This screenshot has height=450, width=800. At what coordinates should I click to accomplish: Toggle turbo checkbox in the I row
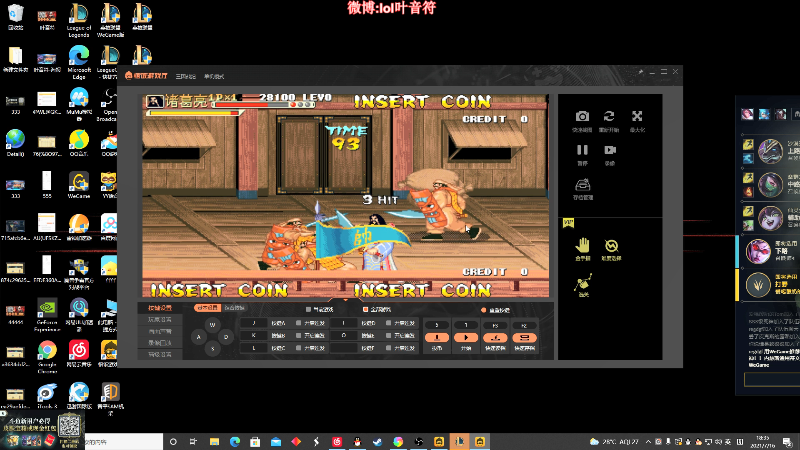coord(388,323)
